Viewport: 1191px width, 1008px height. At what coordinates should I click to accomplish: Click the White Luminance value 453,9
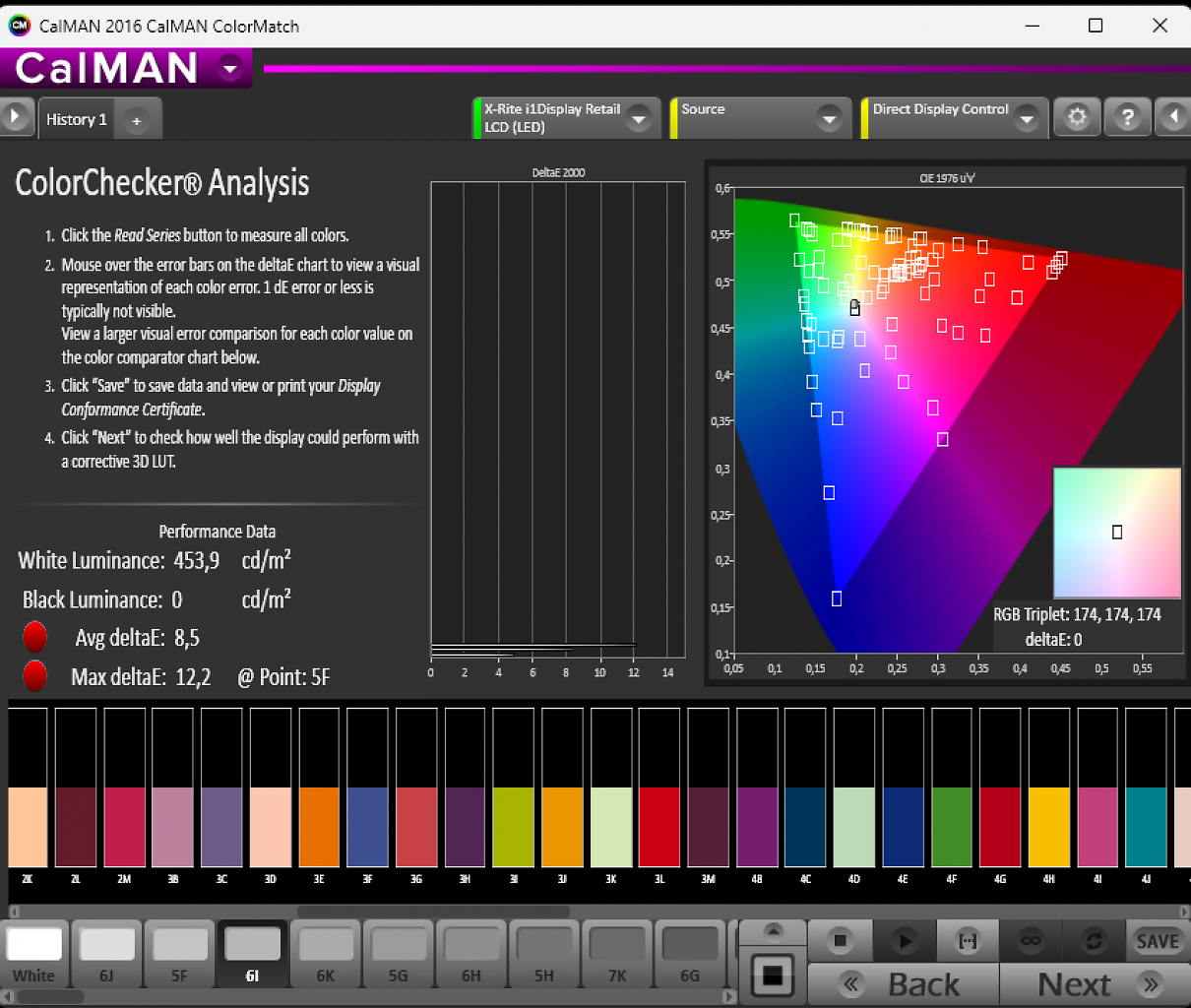tap(197, 561)
